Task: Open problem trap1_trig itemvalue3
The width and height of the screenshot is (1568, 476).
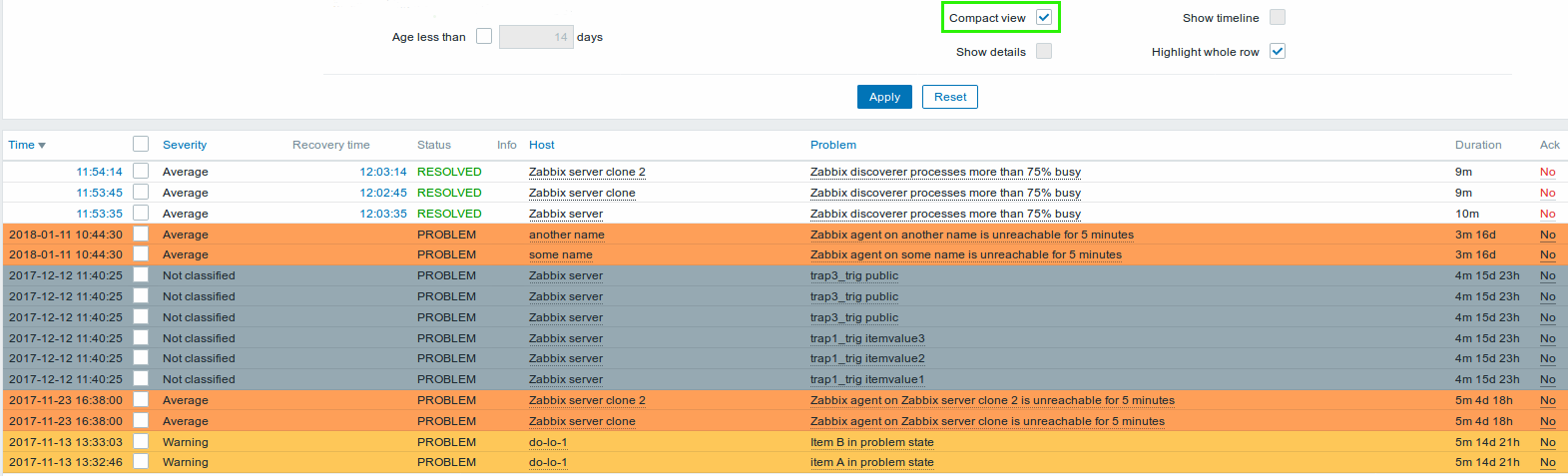Action: [x=867, y=338]
